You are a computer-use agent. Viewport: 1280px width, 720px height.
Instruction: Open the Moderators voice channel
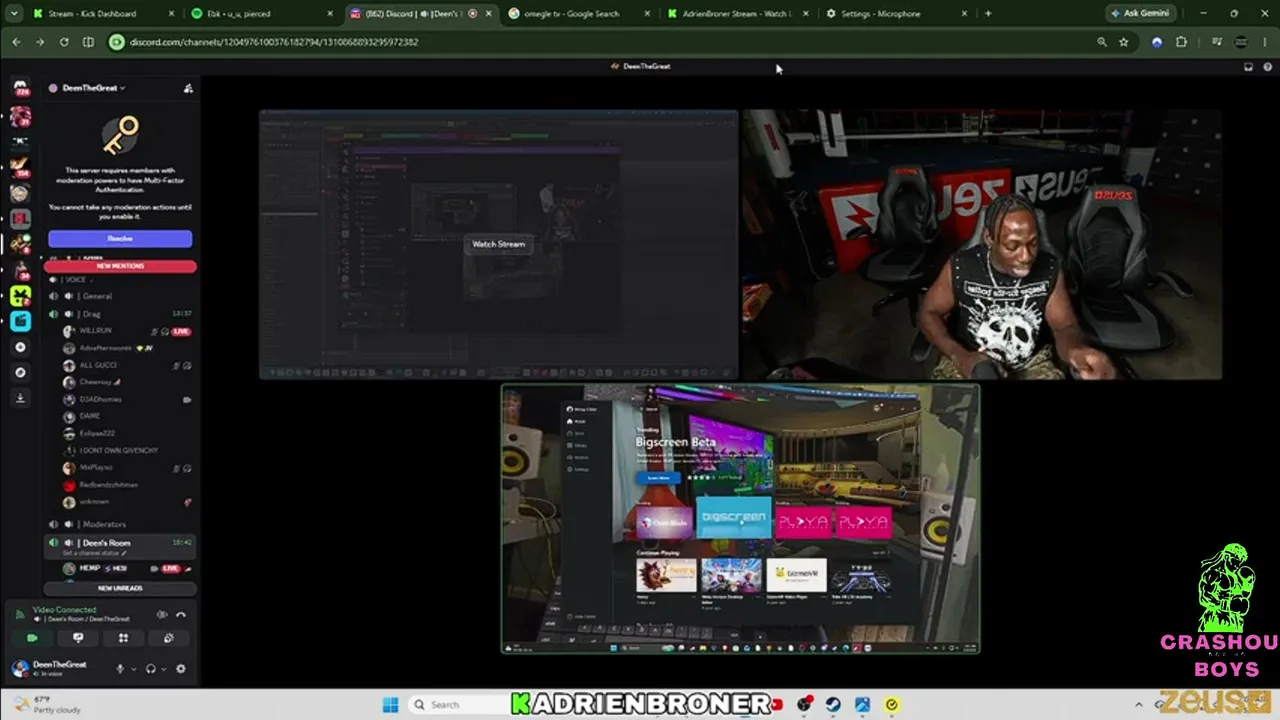[120, 524]
